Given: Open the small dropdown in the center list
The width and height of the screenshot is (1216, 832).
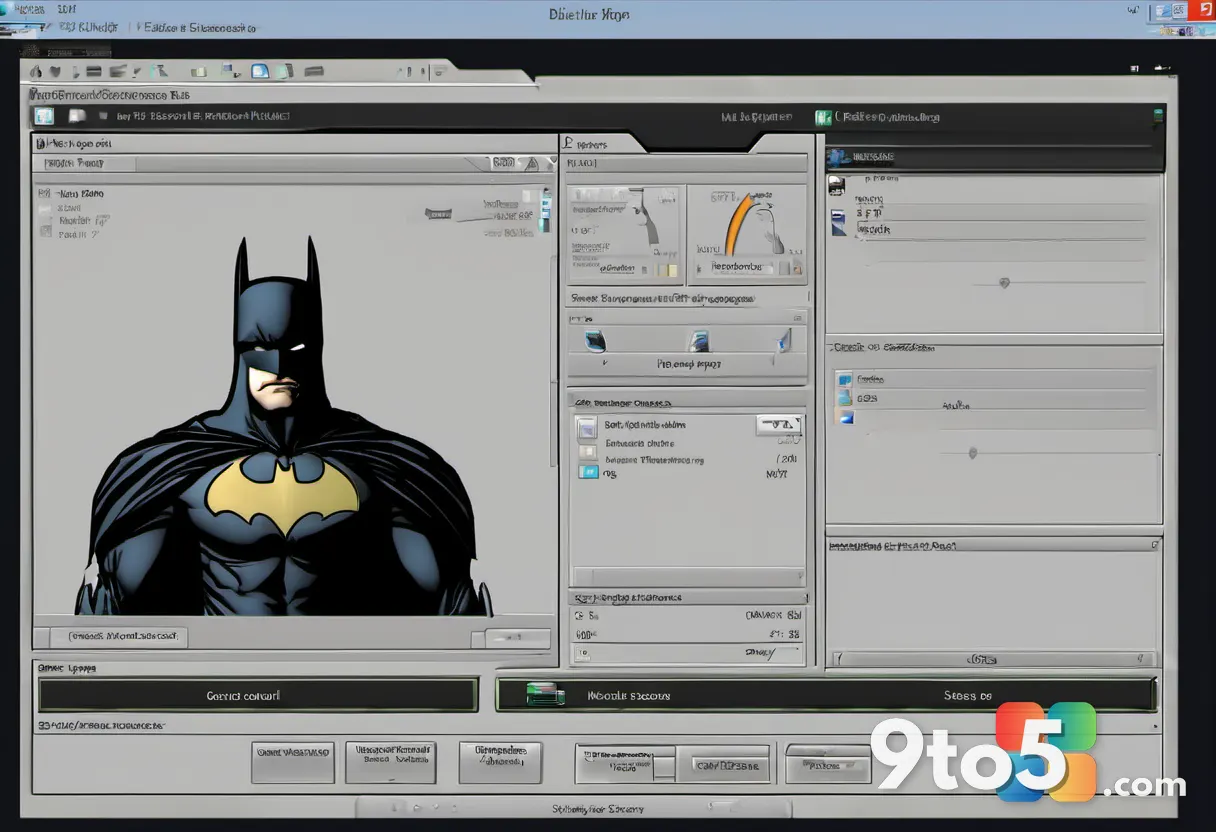Looking at the screenshot, I should click(x=778, y=425).
